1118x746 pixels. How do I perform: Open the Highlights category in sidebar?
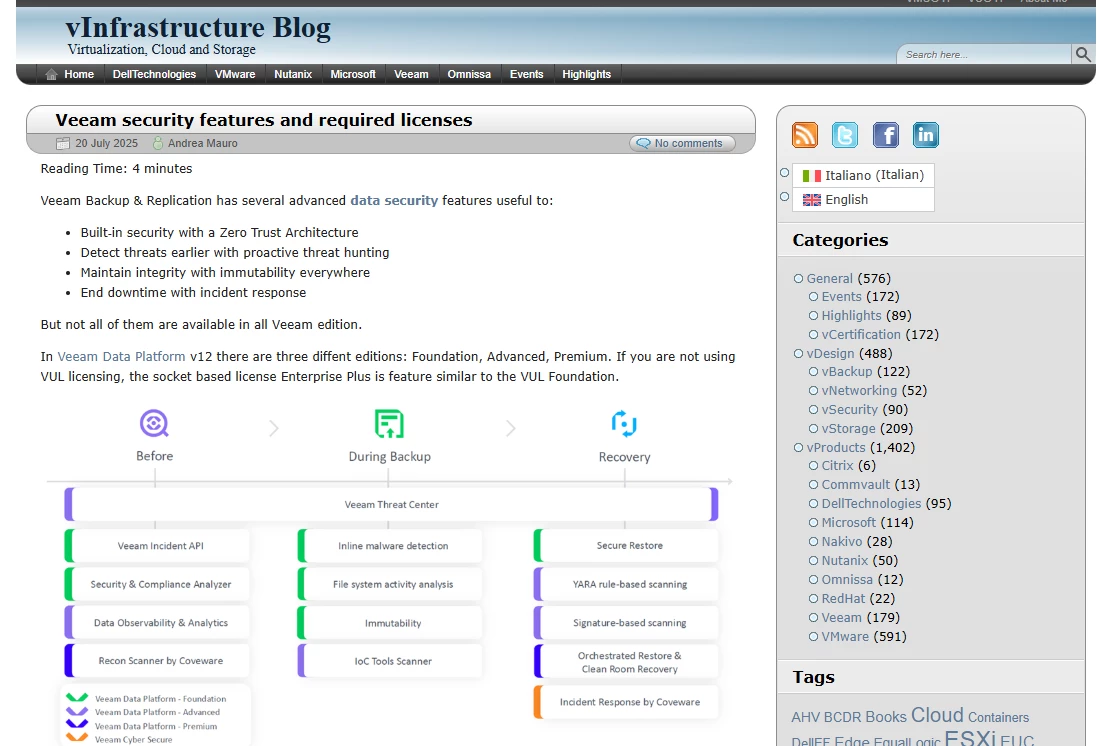pyautogui.click(x=851, y=315)
